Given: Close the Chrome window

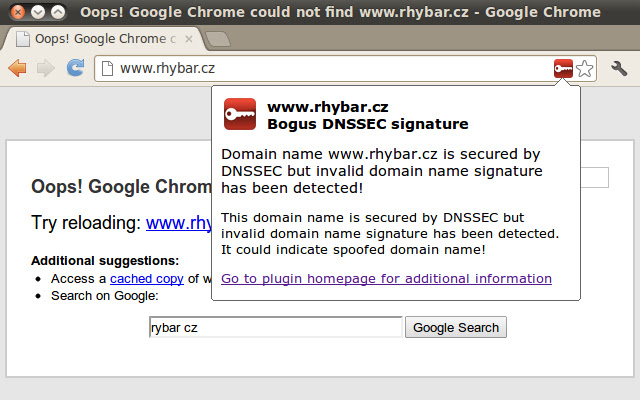Looking at the screenshot, I should (18, 12).
